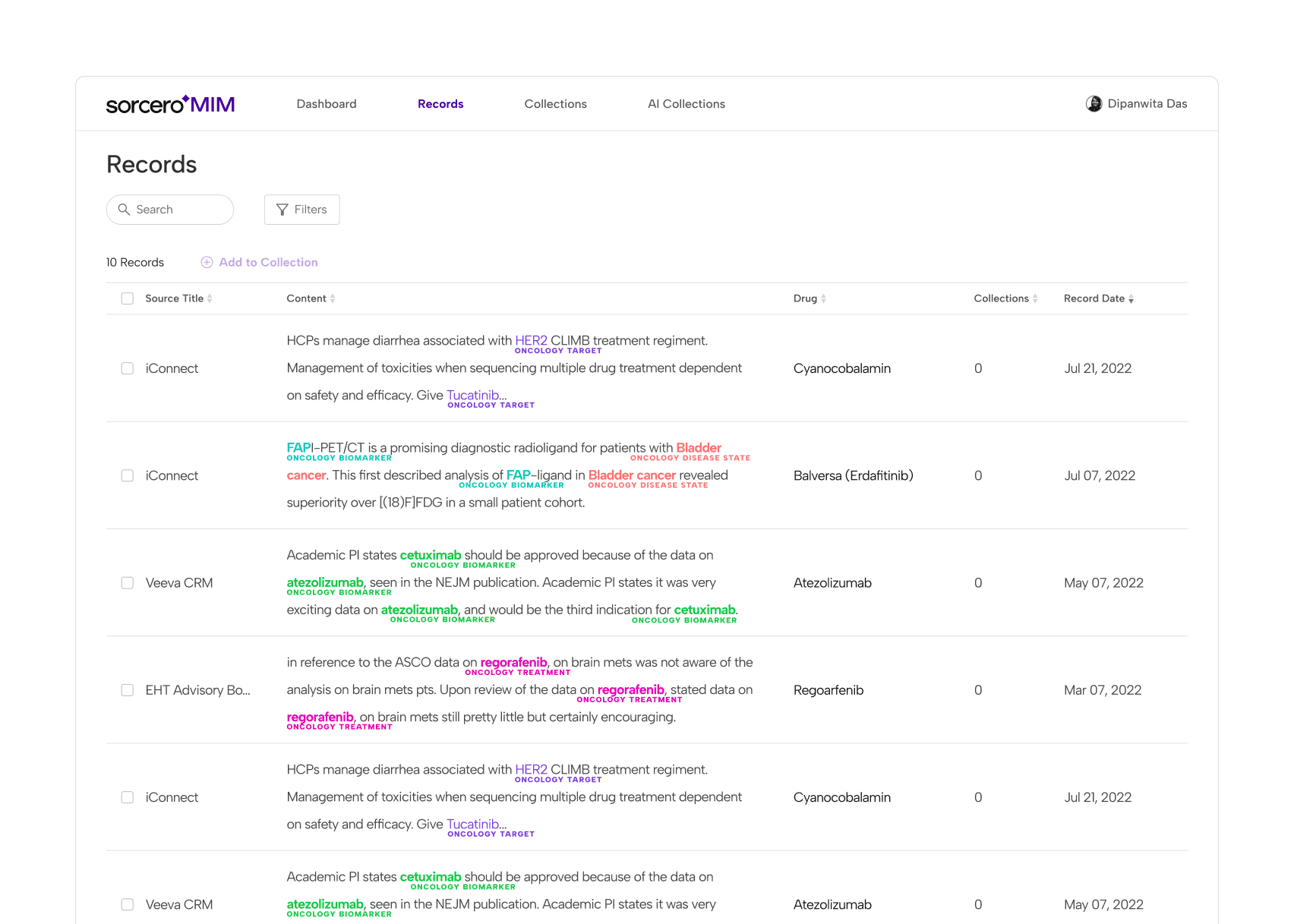Click the sorcero MIM logo
Viewport: 1294px width, 924px height.
[x=170, y=104]
